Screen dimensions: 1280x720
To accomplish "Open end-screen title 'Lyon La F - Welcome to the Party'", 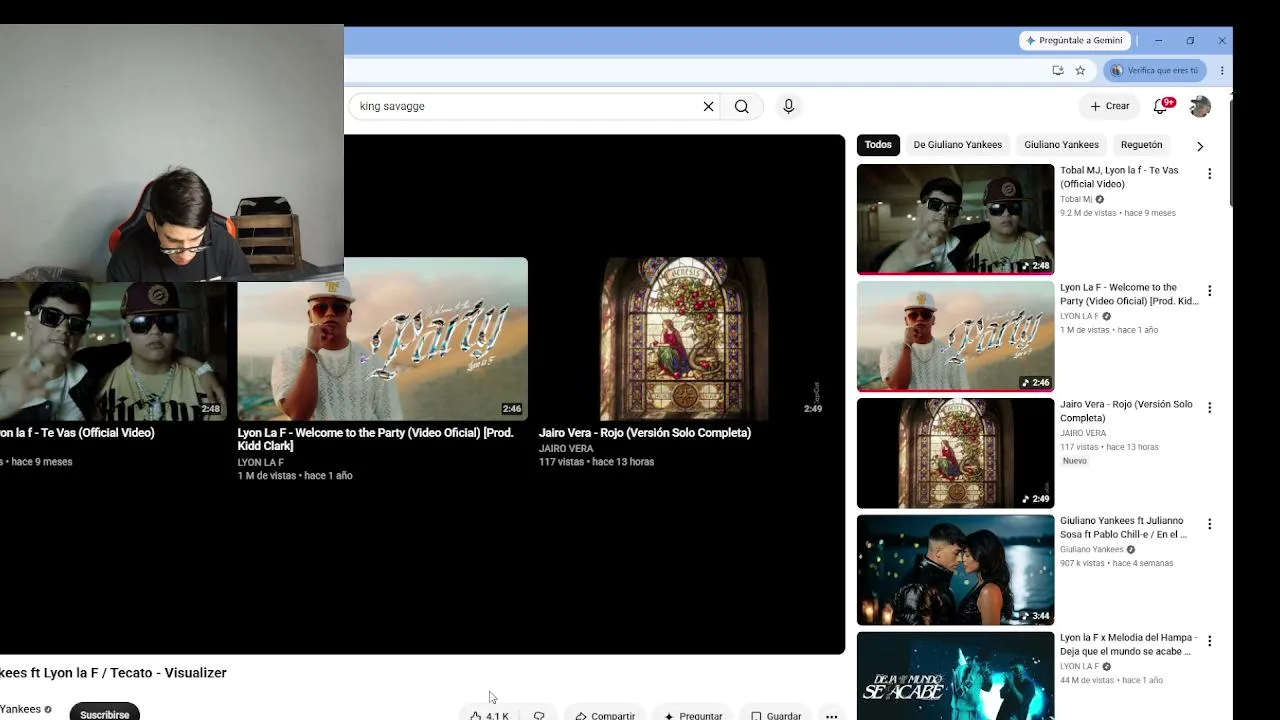I will click(375, 439).
